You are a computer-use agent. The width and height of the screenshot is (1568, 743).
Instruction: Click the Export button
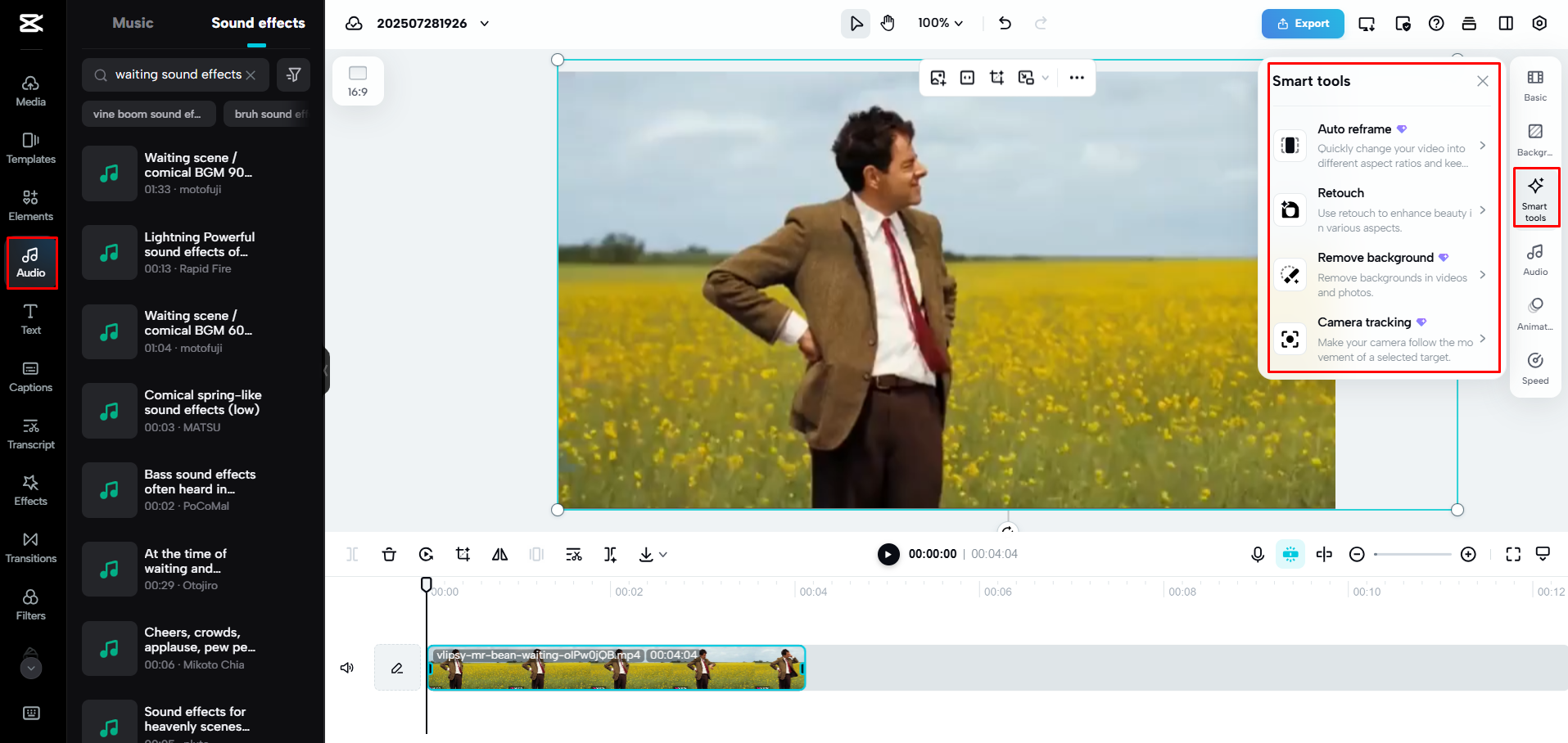1303,24
